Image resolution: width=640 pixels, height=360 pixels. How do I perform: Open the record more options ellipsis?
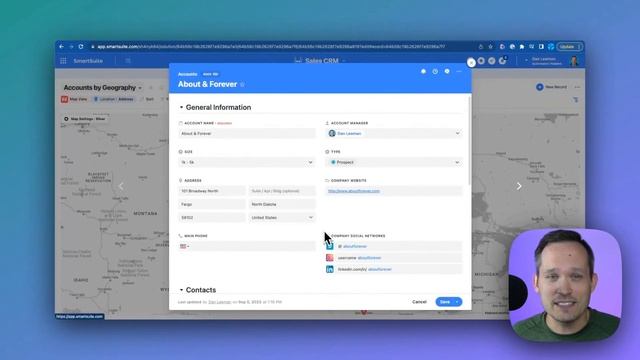(x=459, y=71)
